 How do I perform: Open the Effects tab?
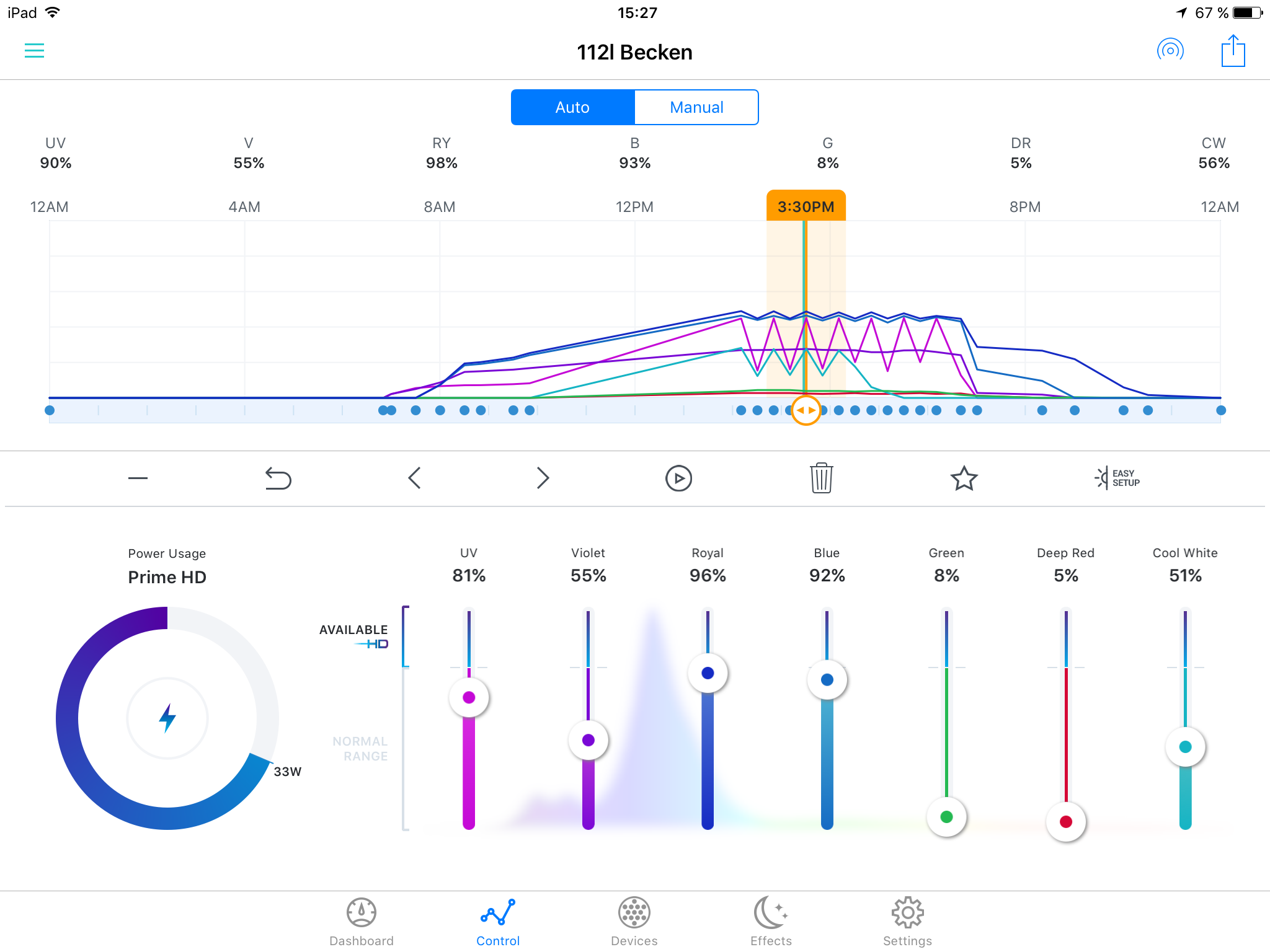tap(771, 922)
